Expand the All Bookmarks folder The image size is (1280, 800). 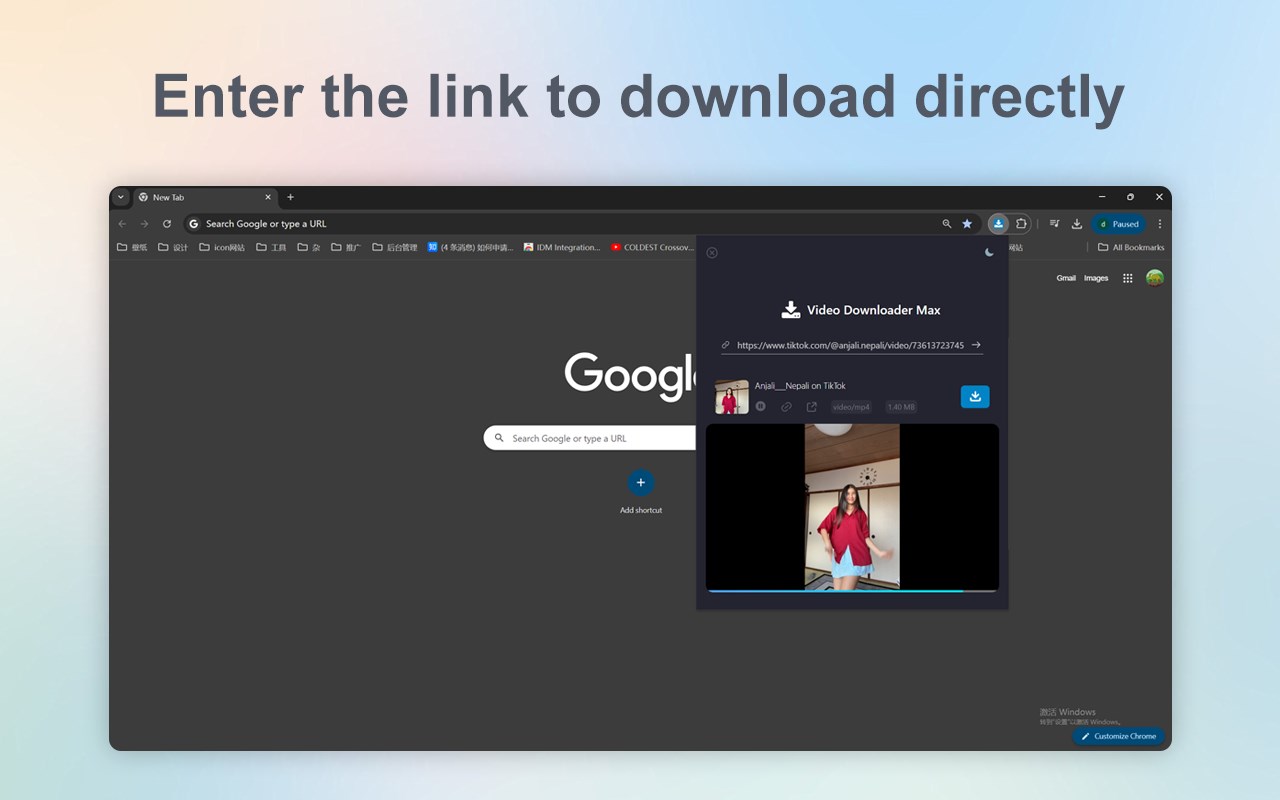pos(1131,247)
